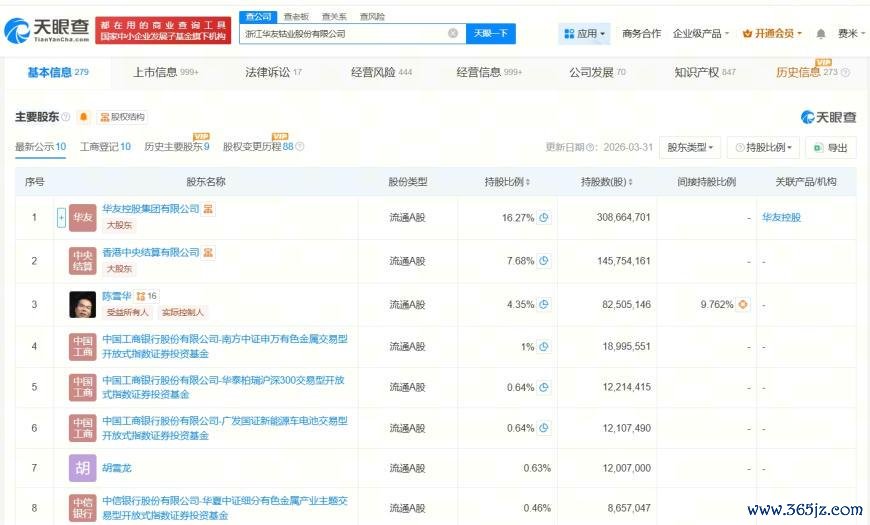Open the 华夏中证细分有色金属 fund link
The width and height of the screenshot is (870, 525).
(x=225, y=508)
